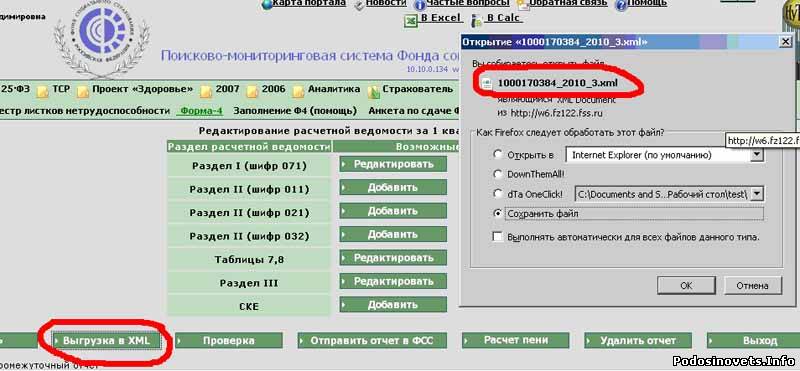Click the info icon beside Частые вопросы
This screenshot has height=371, width=800.
(420, 5)
